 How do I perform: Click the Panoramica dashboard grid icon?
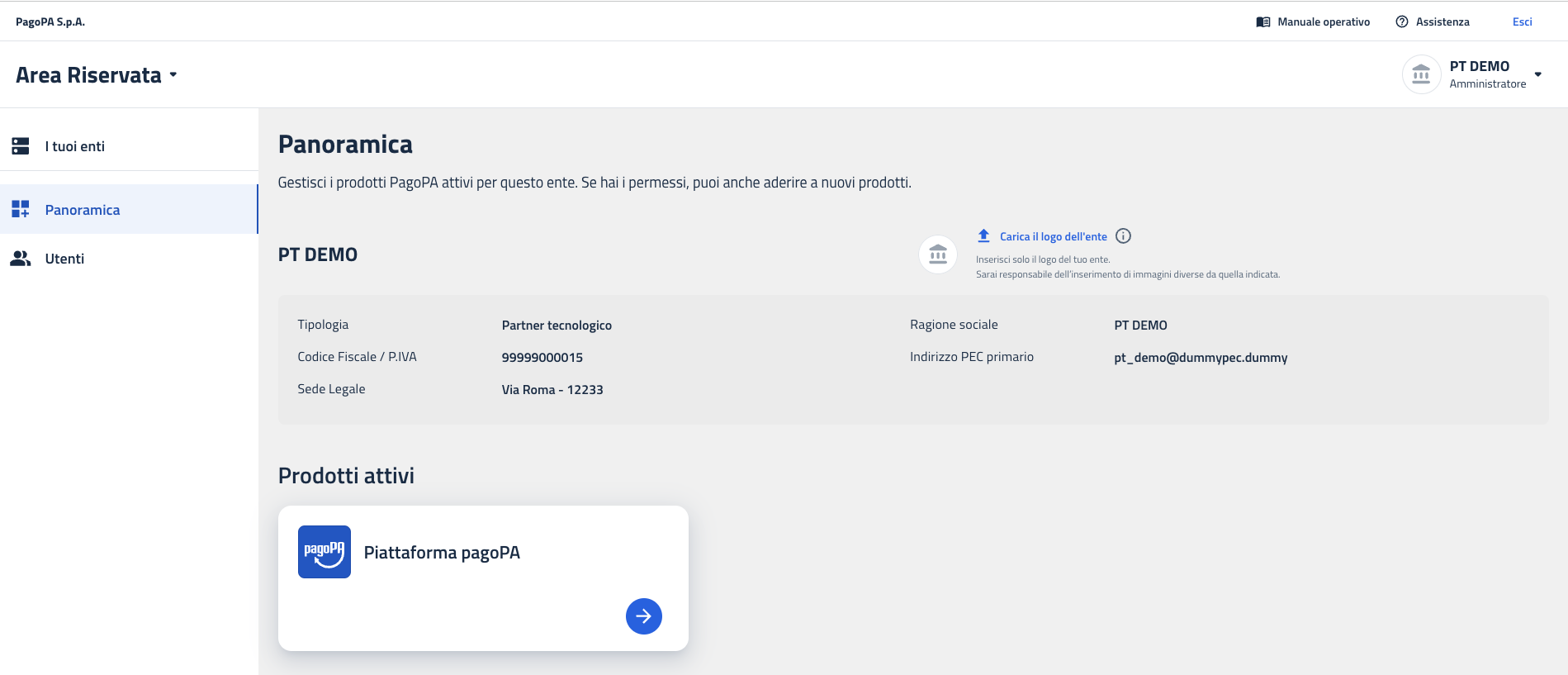pos(21,210)
